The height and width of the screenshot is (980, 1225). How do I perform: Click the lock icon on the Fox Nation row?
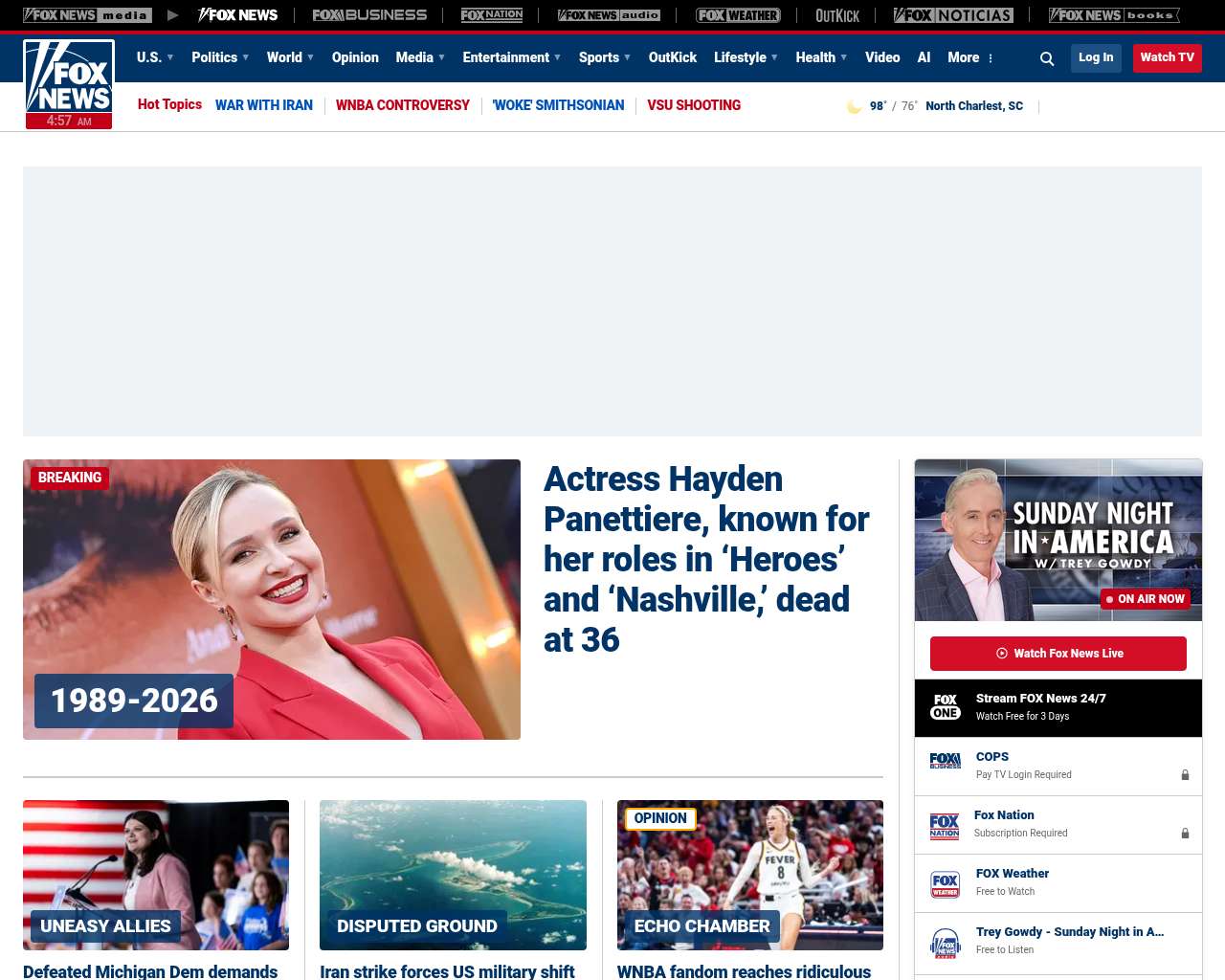click(1185, 834)
